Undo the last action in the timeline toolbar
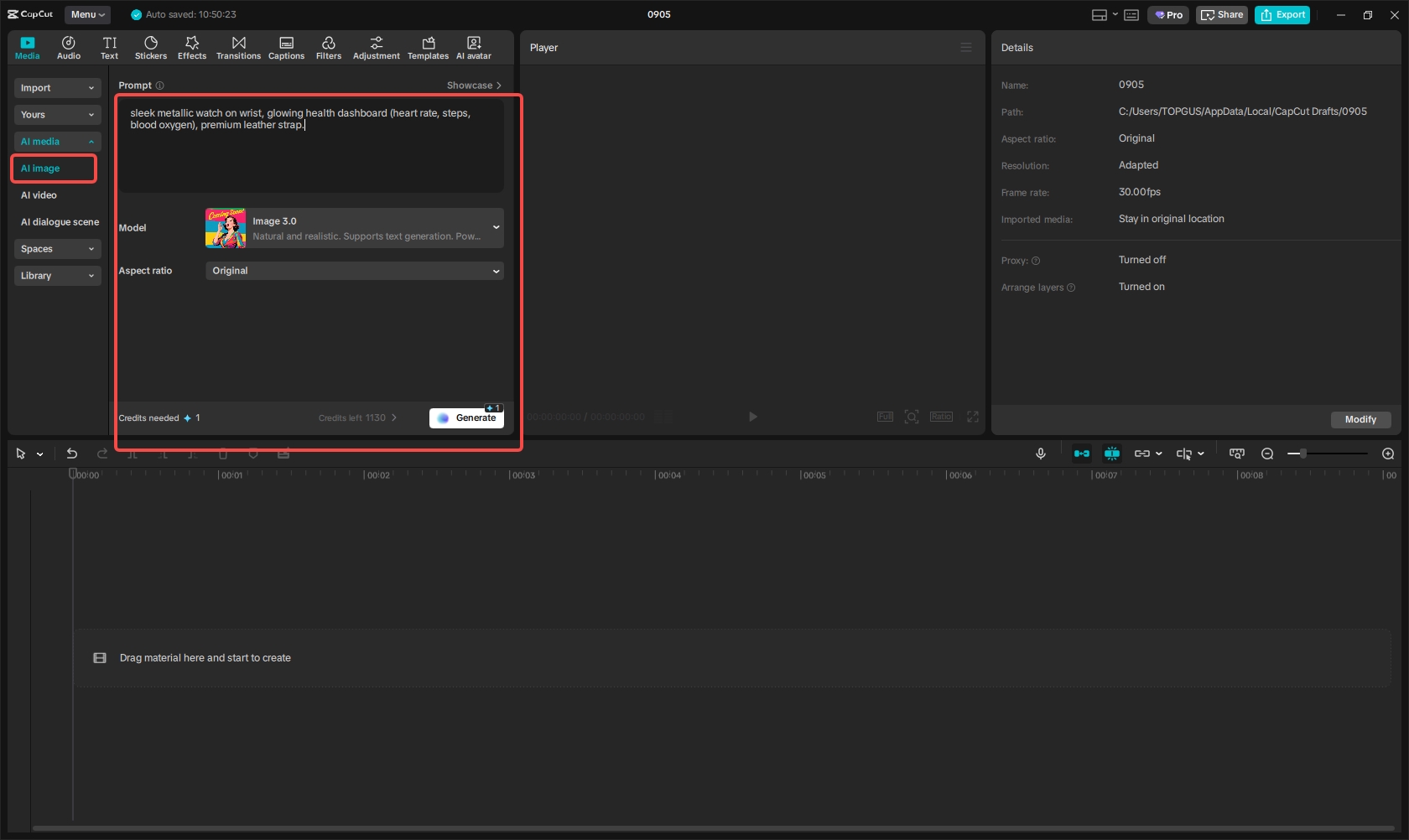This screenshot has height=840, width=1409. [x=71, y=454]
